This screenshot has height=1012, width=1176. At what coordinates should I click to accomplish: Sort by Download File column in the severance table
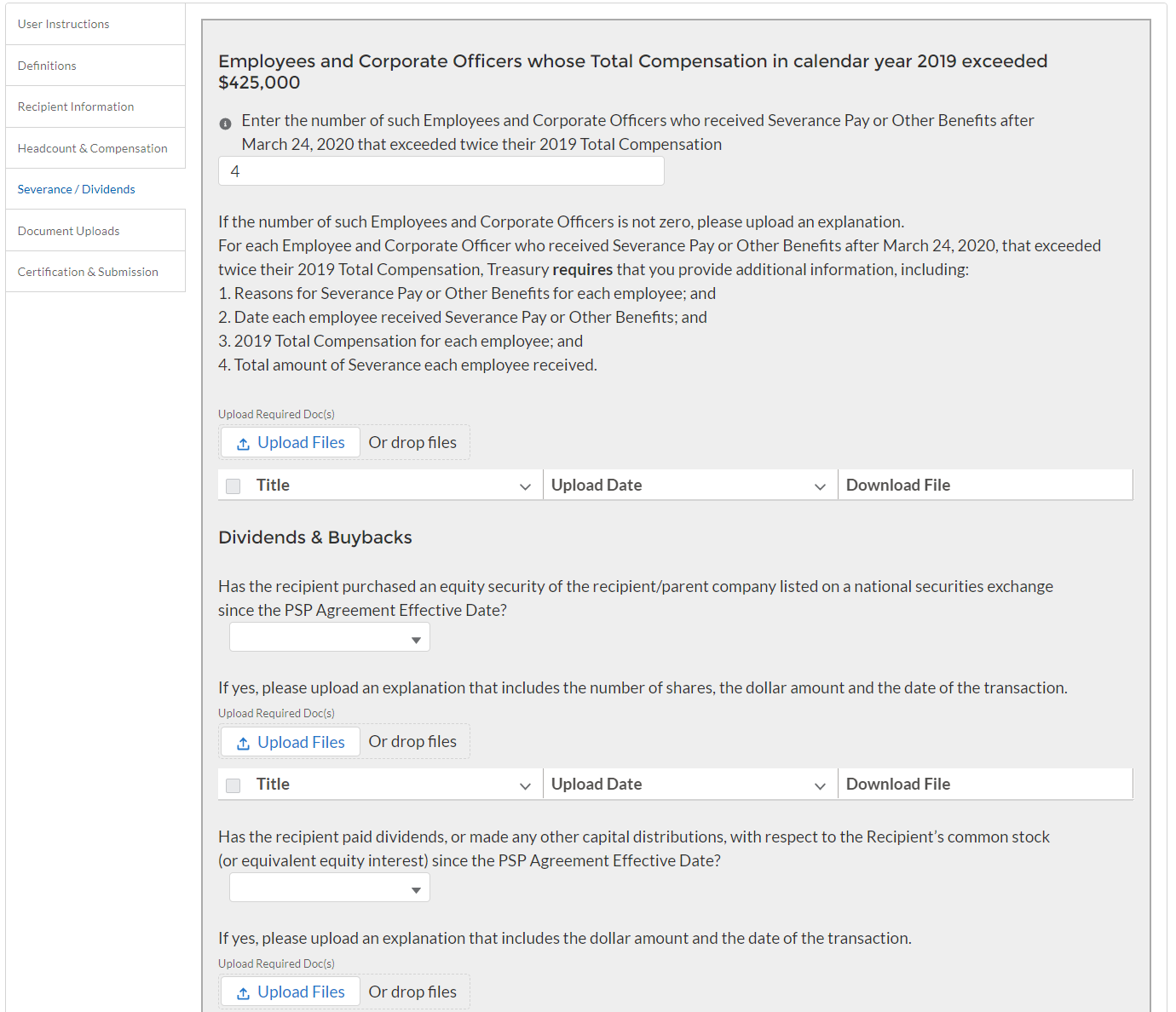point(898,486)
